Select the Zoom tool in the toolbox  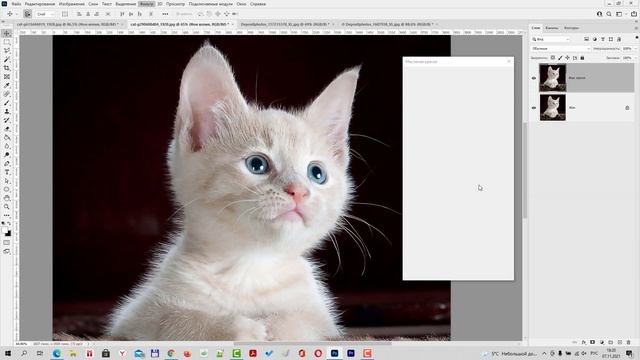(x=7, y=207)
